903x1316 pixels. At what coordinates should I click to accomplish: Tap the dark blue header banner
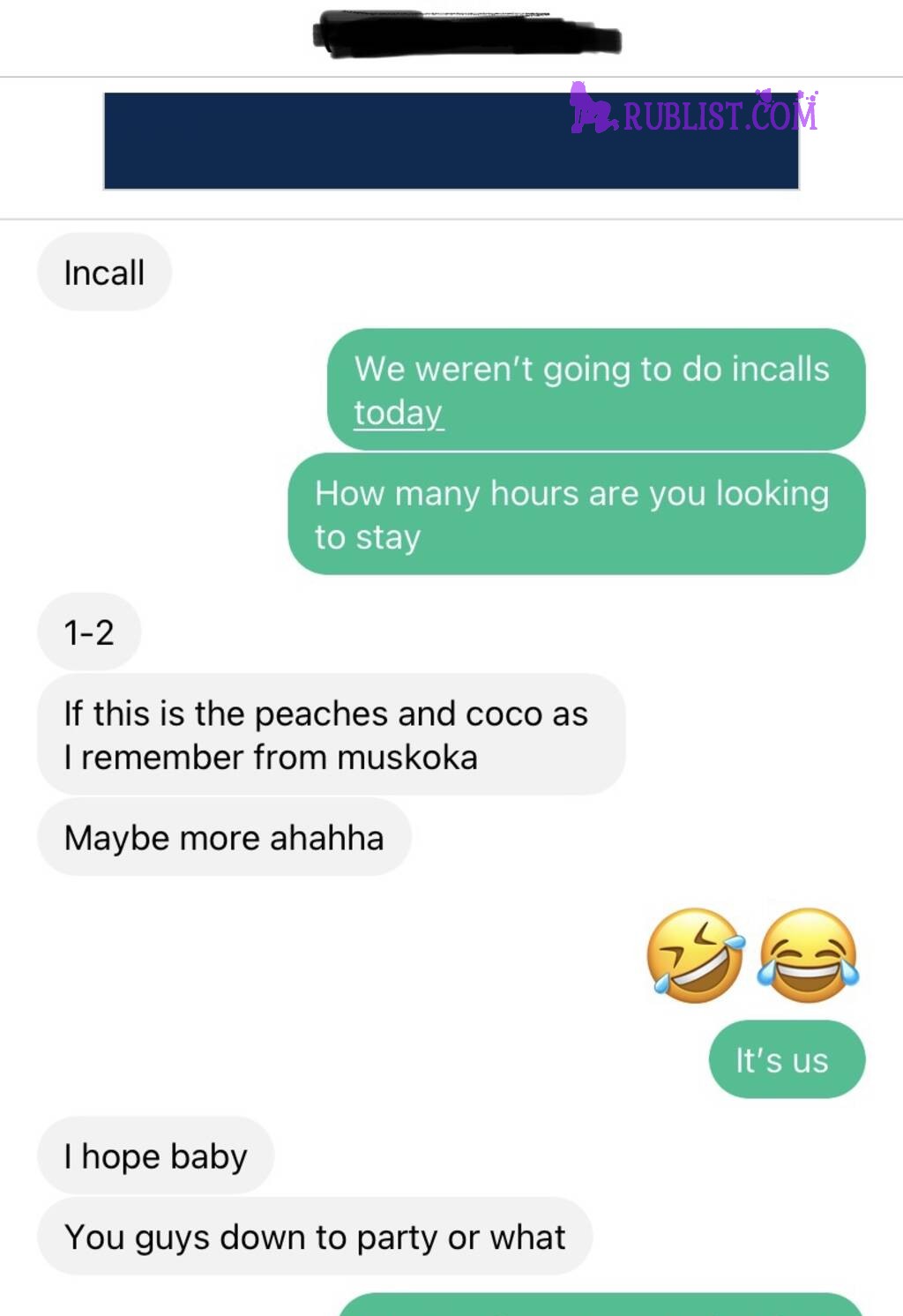coord(451,141)
